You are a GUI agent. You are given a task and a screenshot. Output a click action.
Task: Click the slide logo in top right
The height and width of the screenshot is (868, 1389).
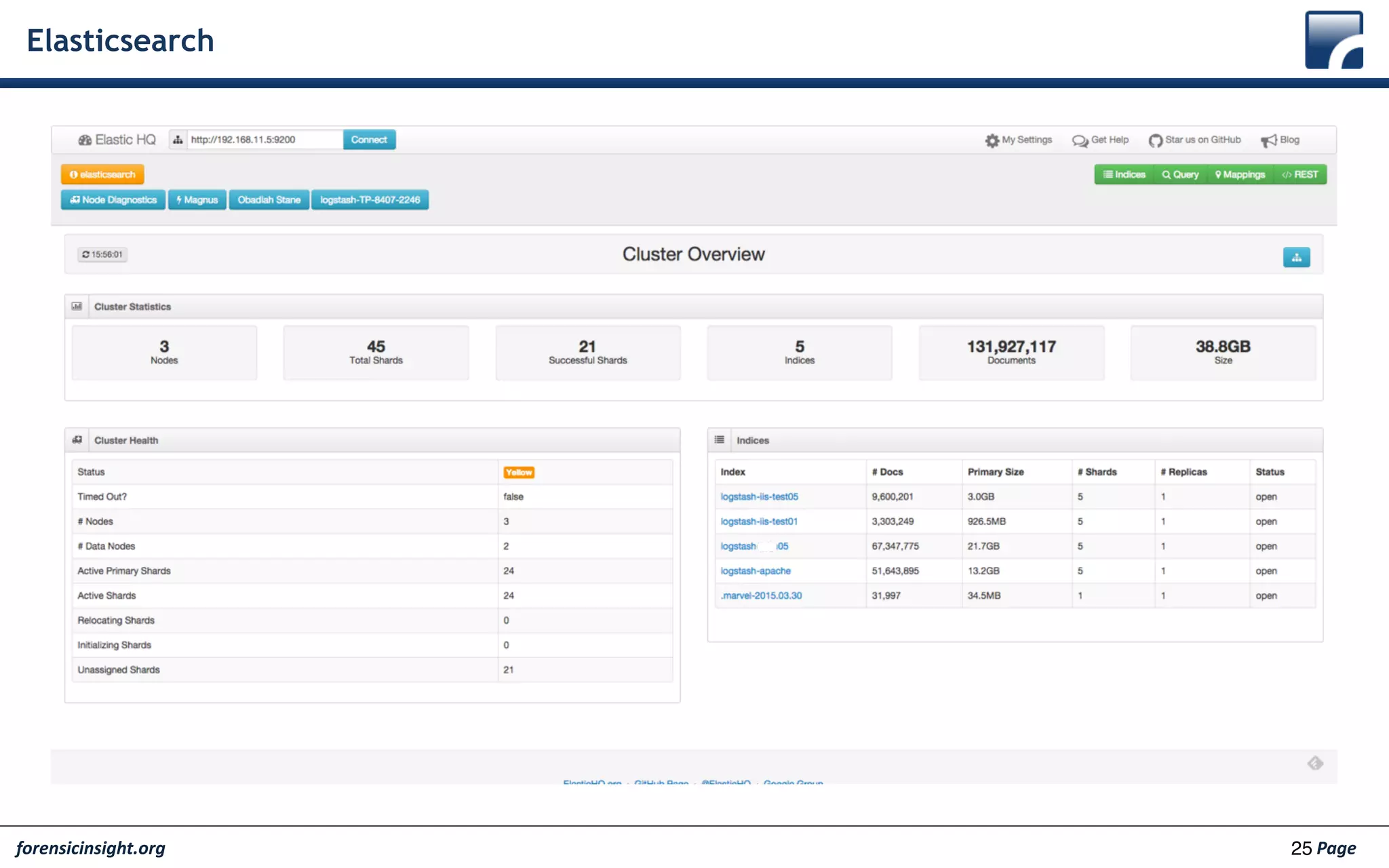coord(1334,39)
